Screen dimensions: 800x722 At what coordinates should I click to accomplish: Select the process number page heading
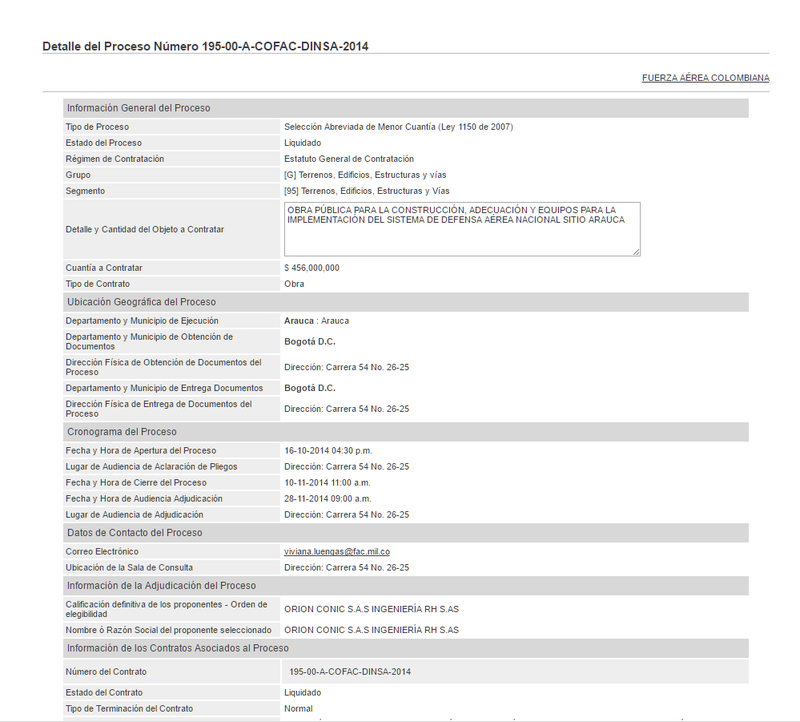tap(205, 46)
